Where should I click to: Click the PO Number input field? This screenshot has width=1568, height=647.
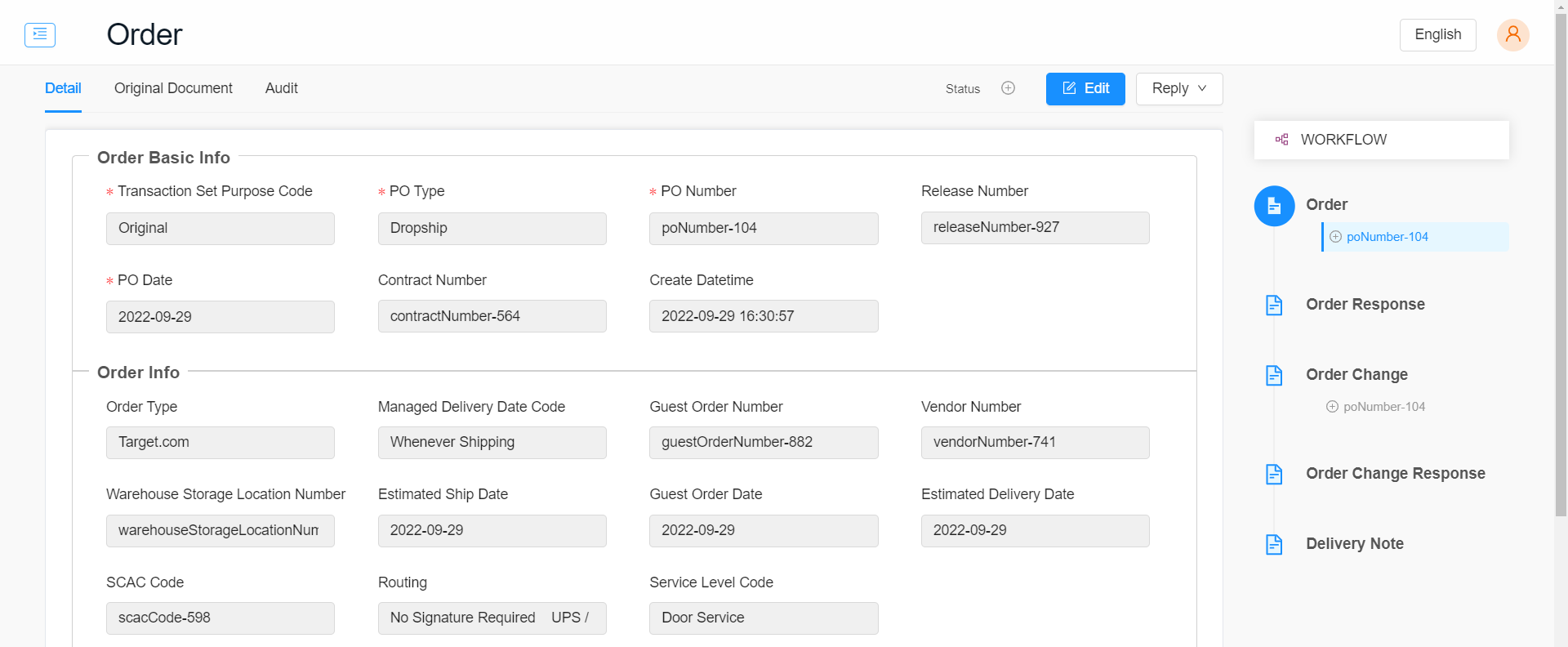[763, 229]
